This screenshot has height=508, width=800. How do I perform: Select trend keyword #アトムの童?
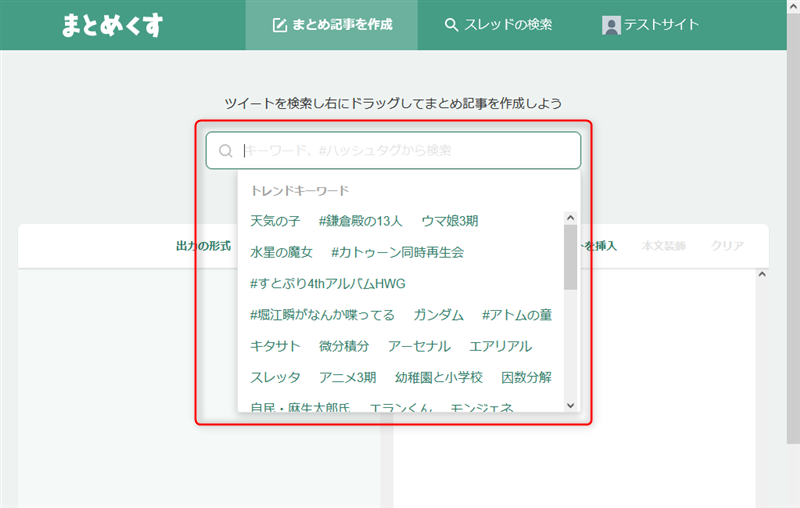(x=517, y=315)
